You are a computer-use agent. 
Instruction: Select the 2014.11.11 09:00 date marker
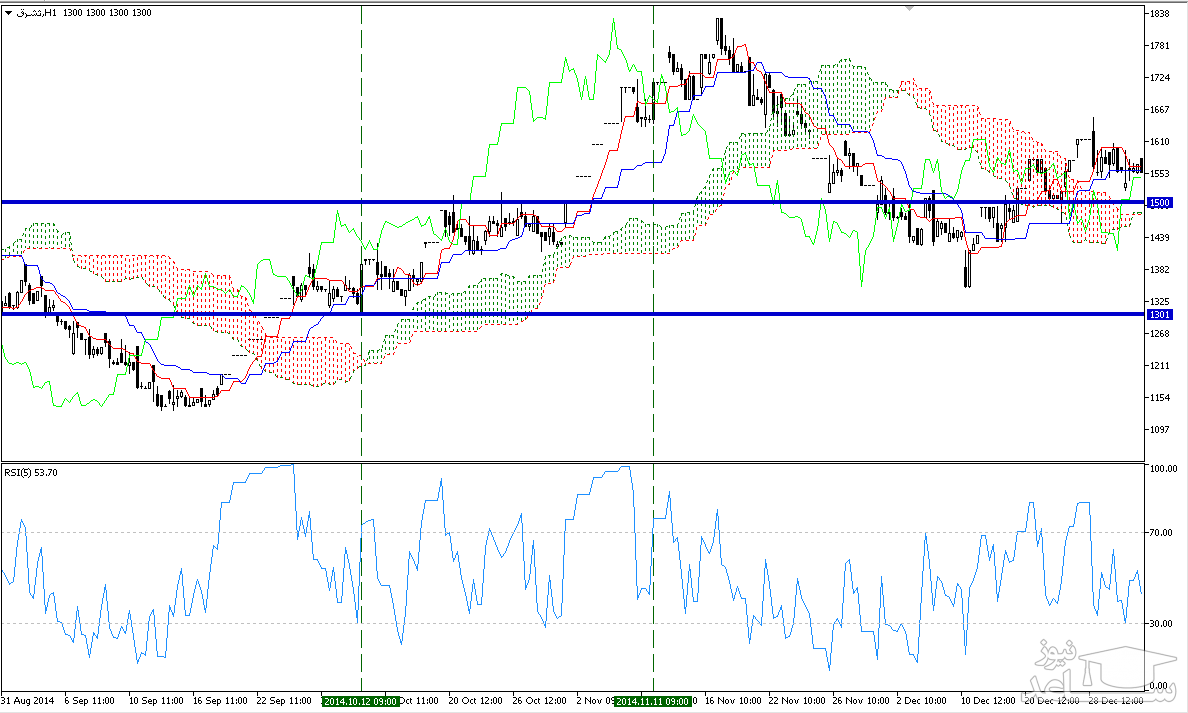click(x=652, y=701)
